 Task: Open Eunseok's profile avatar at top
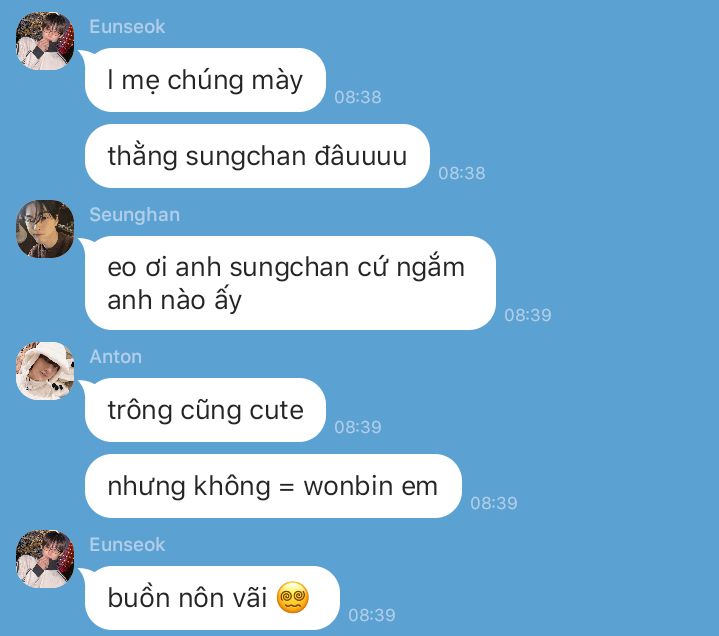click(x=45, y=41)
